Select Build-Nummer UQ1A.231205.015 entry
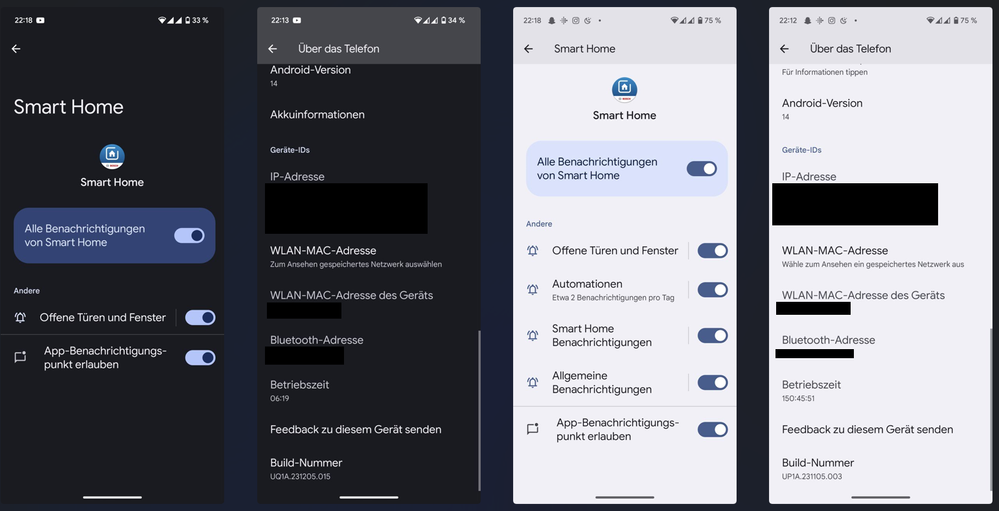Image resolution: width=999 pixels, height=511 pixels. click(x=306, y=468)
